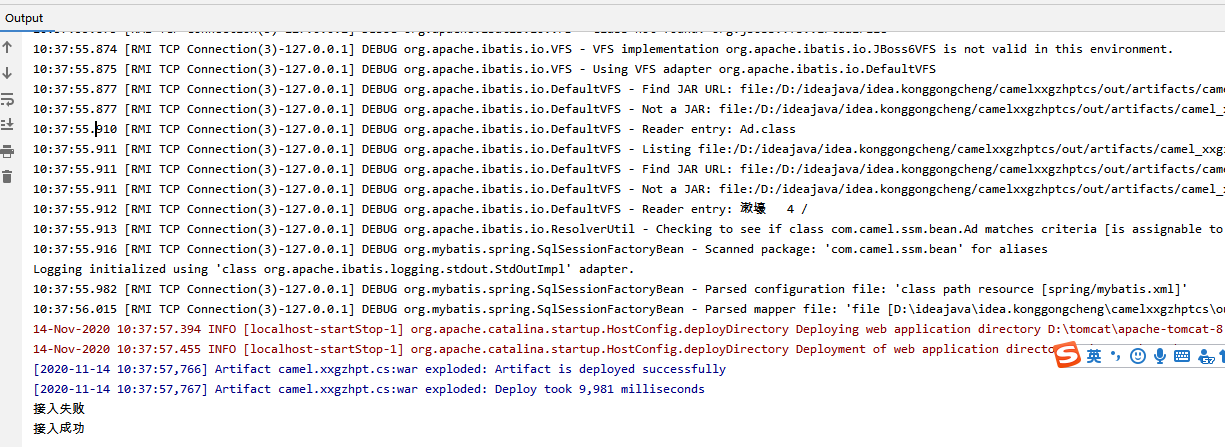The image size is (1225, 447).
Task: Click the Print output icon
Action: 7,151
